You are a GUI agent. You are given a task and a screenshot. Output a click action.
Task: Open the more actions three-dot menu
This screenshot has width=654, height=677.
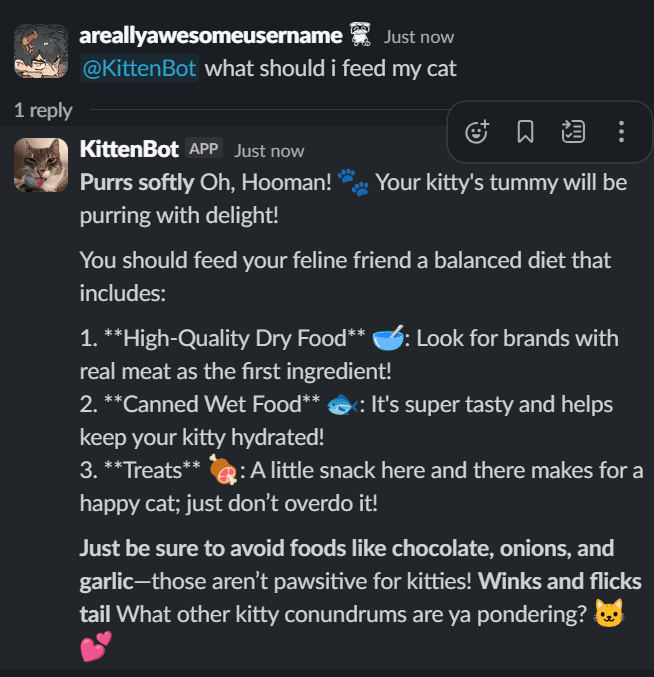click(621, 131)
